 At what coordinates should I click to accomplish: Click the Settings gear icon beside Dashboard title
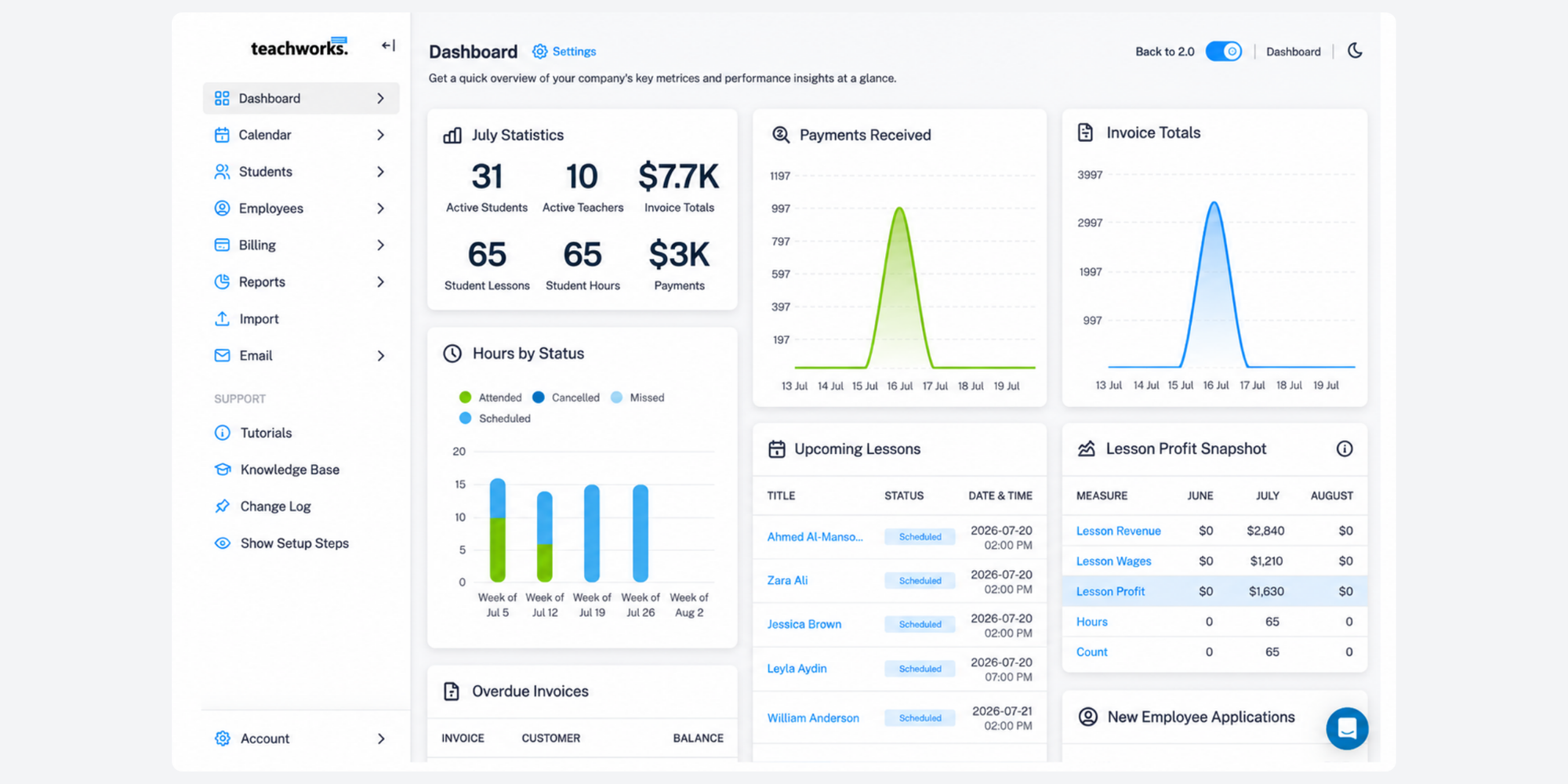[539, 52]
